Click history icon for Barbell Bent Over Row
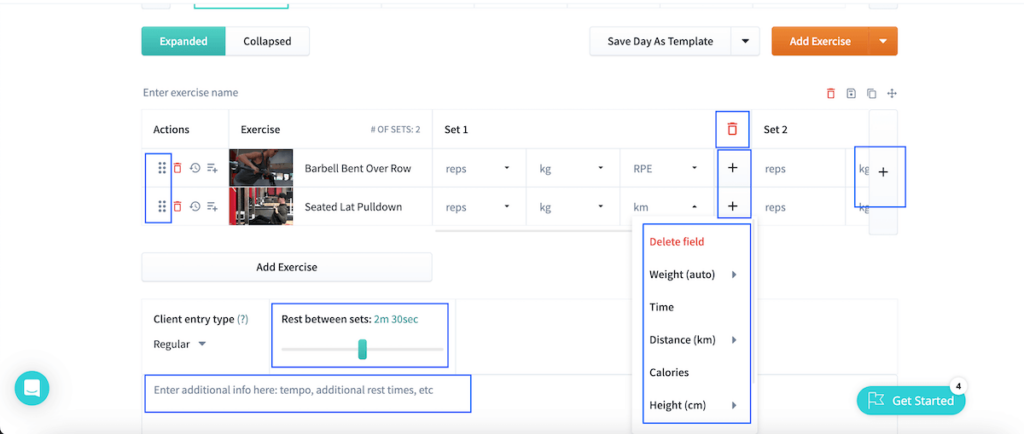 click(x=195, y=168)
